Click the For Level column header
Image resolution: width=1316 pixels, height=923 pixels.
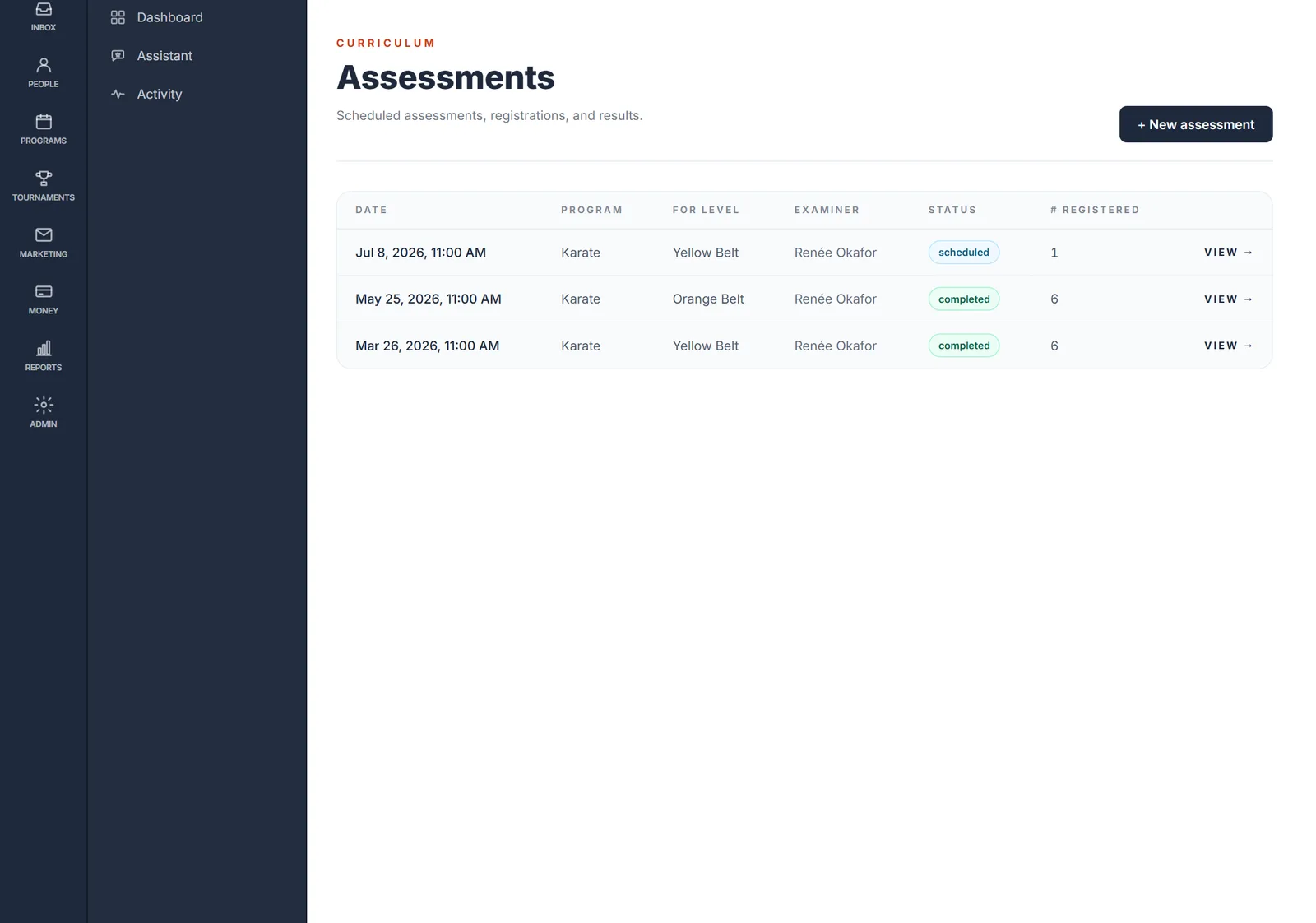coord(706,211)
